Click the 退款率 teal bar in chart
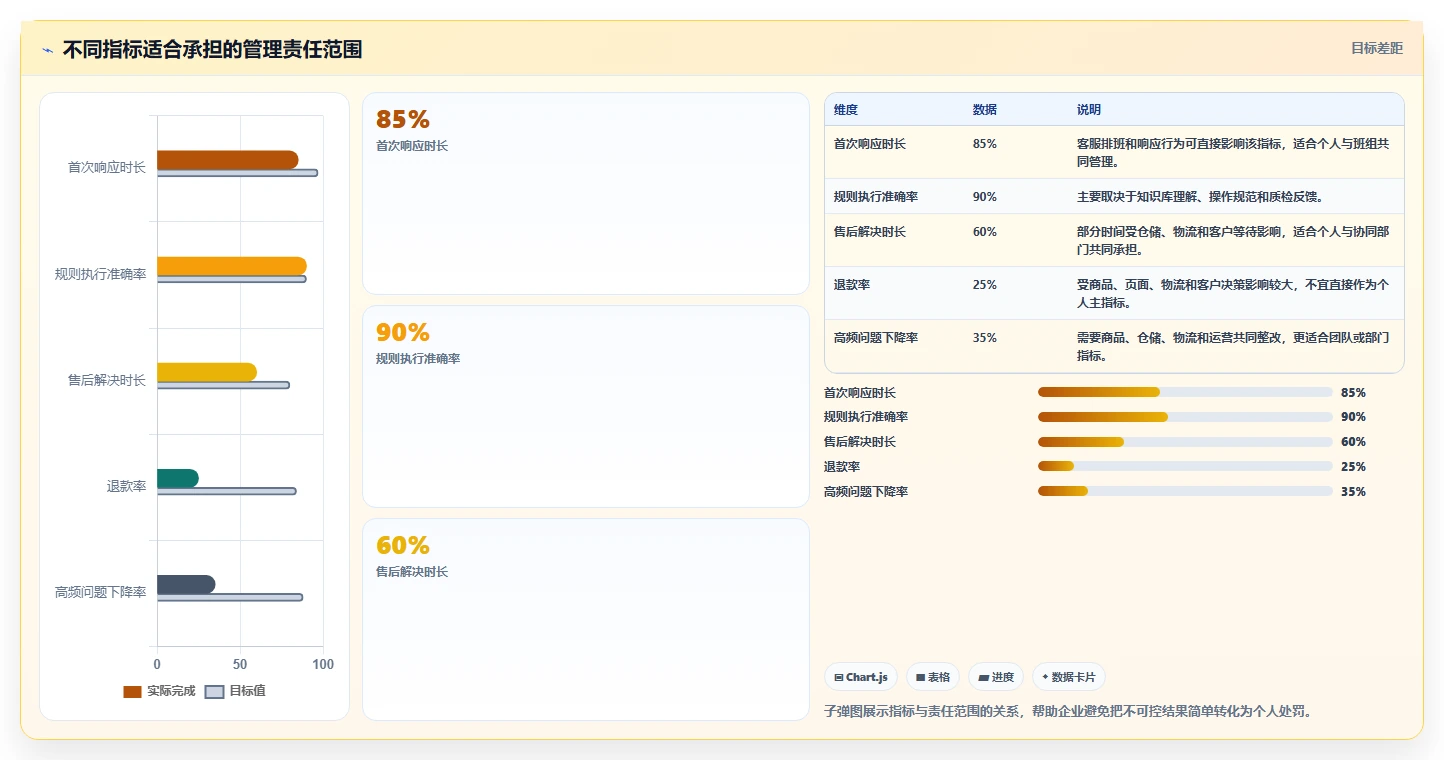The image size is (1444, 760). (178, 478)
